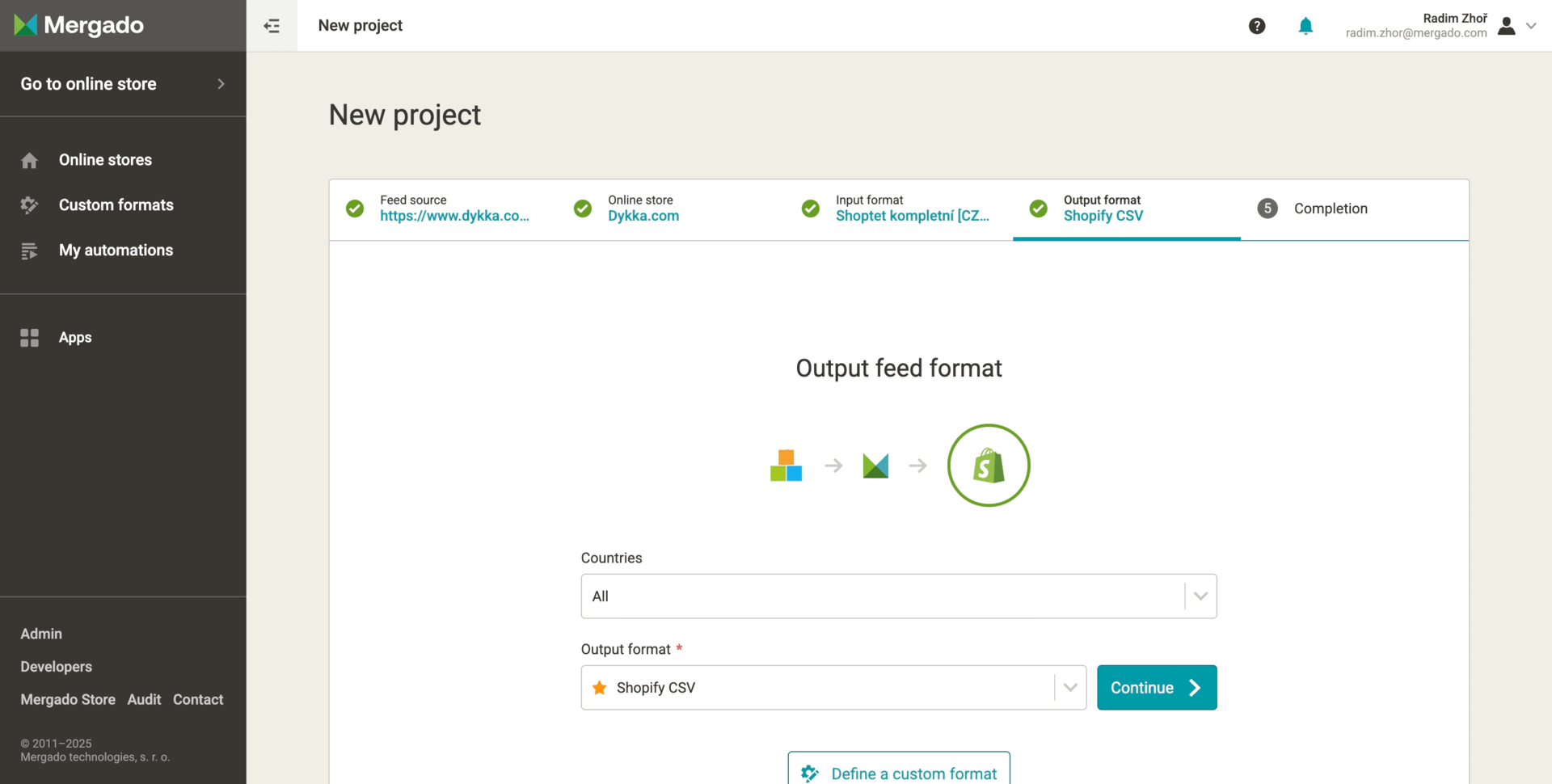Open the Mergado Store link
Screen dimensions: 1552x784
click(x=68, y=700)
